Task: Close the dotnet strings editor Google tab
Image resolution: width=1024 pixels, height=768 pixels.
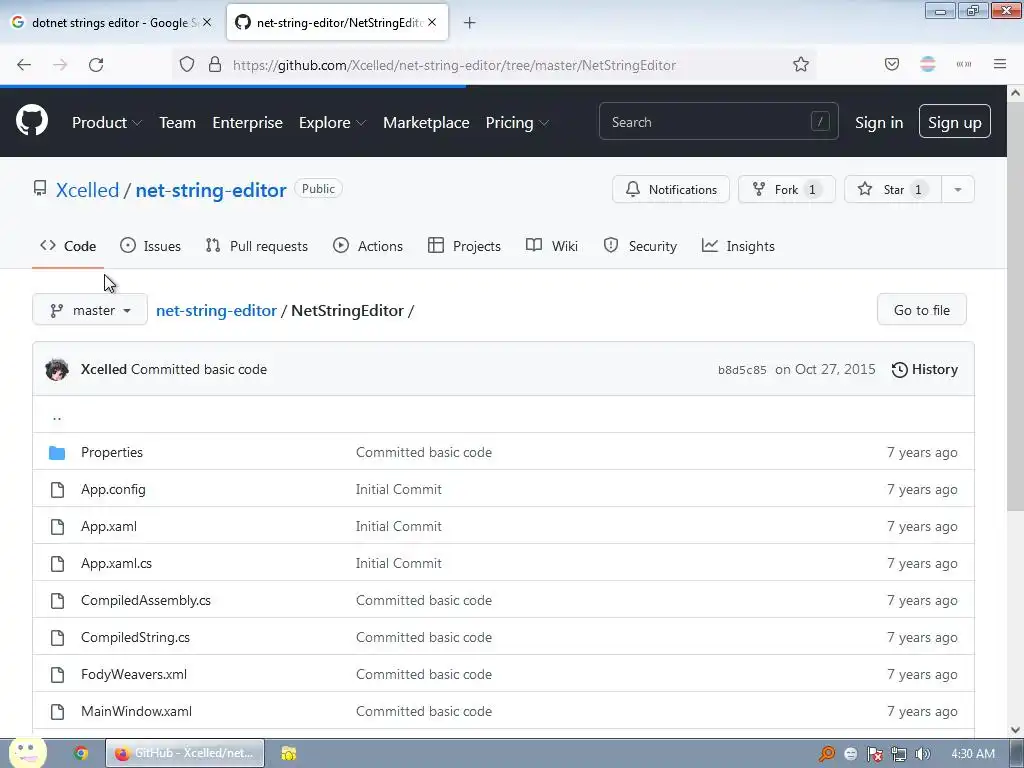Action: tap(206, 22)
